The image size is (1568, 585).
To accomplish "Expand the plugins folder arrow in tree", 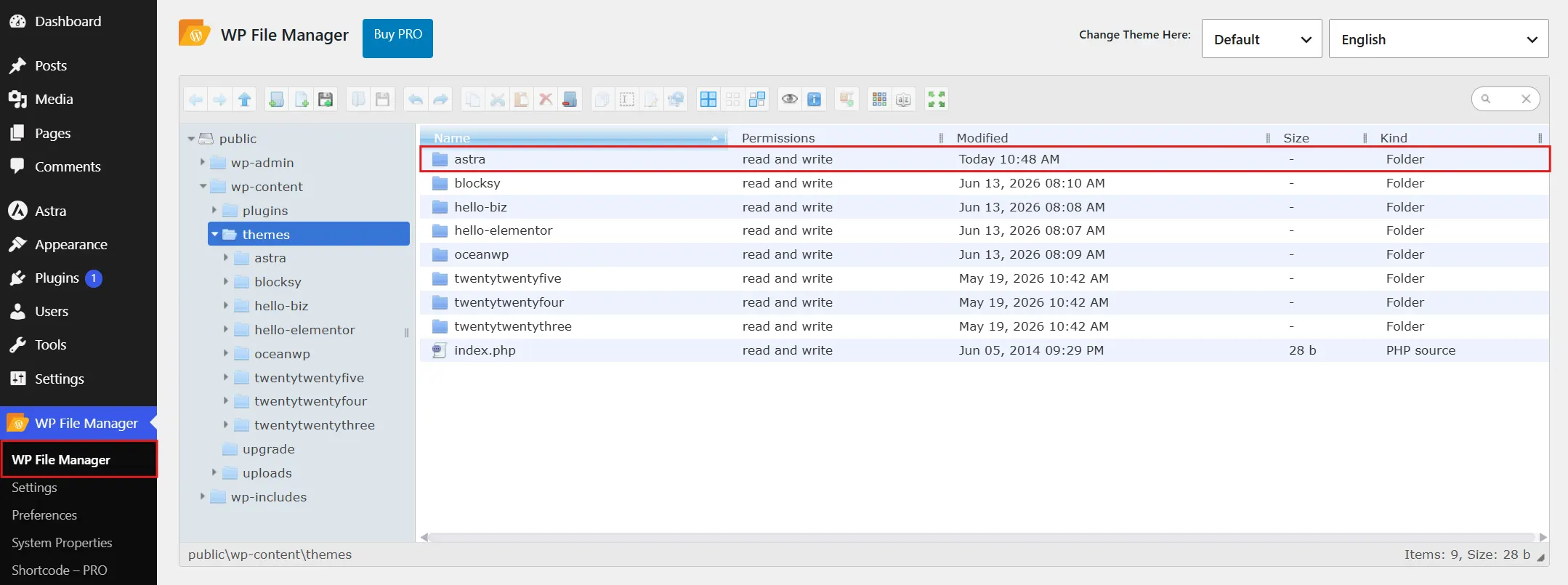I will coord(214,210).
